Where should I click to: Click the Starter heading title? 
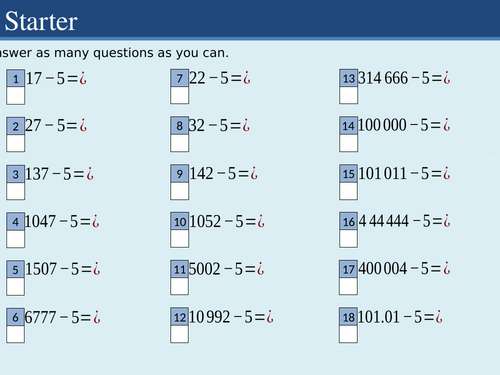(x=41, y=21)
